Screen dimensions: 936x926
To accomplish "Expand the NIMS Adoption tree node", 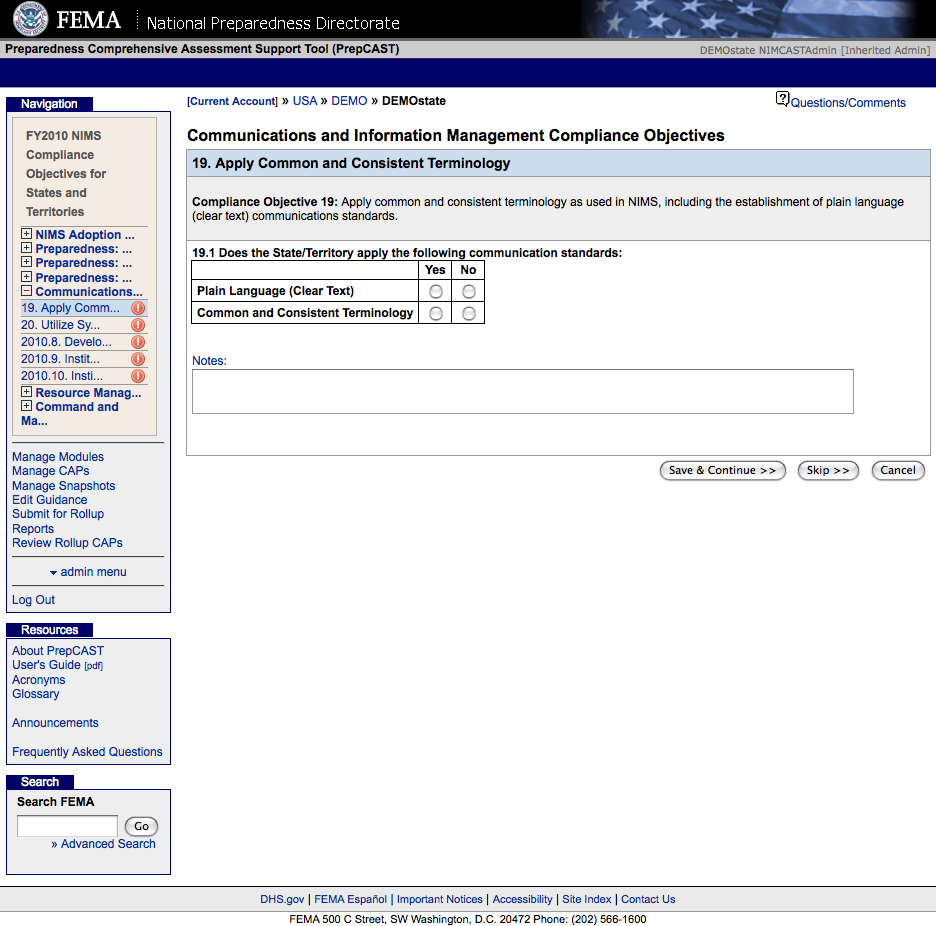I will (x=26, y=233).
